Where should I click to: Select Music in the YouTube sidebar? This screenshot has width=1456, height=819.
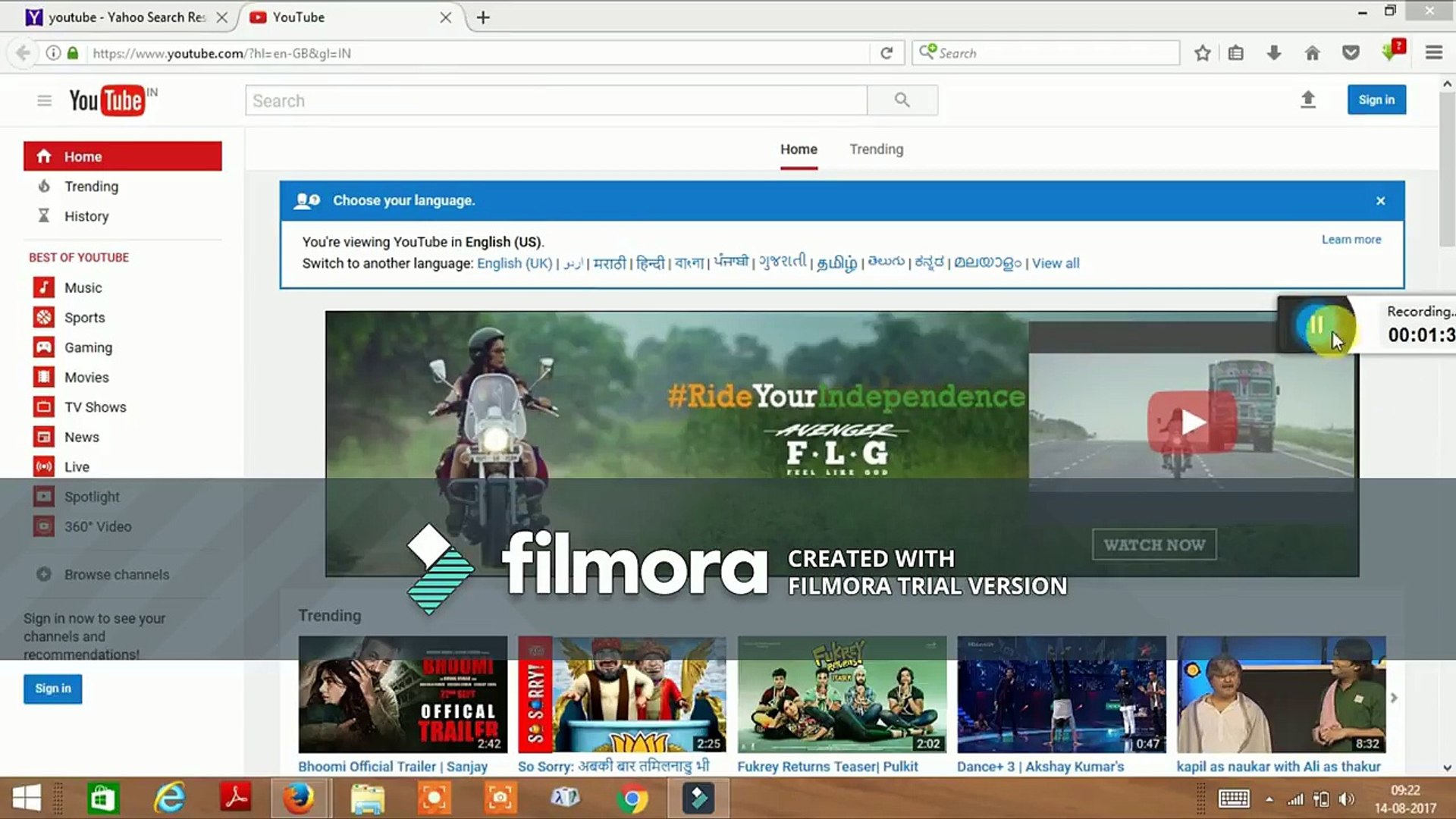coord(83,287)
